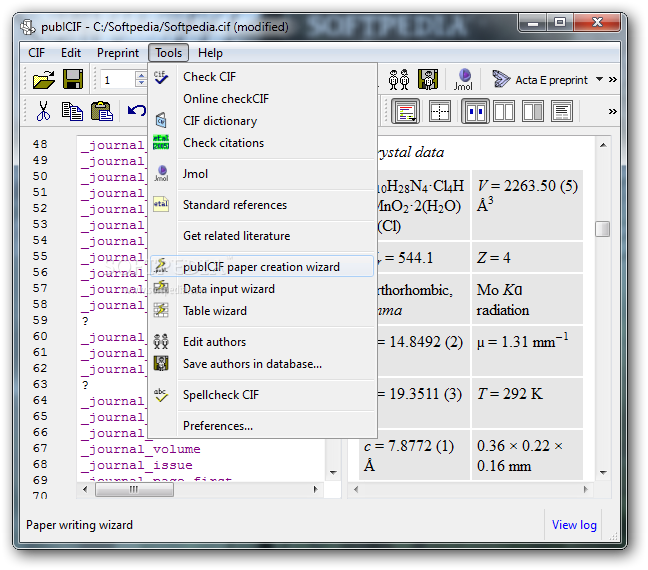Viewport: 648px width, 570px height.
Task: Open the View log link
Action: (574, 525)
